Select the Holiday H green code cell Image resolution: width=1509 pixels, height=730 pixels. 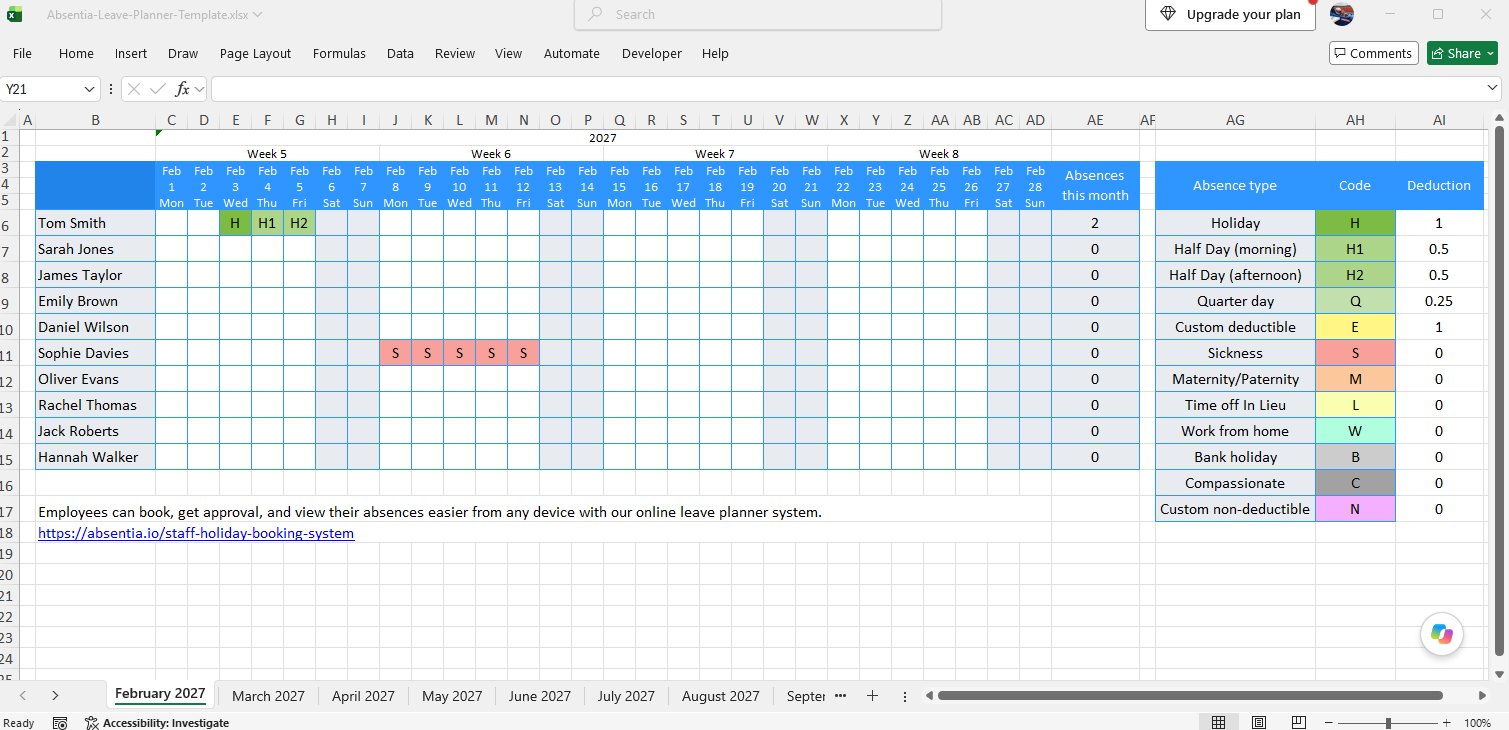point(1355,223)
